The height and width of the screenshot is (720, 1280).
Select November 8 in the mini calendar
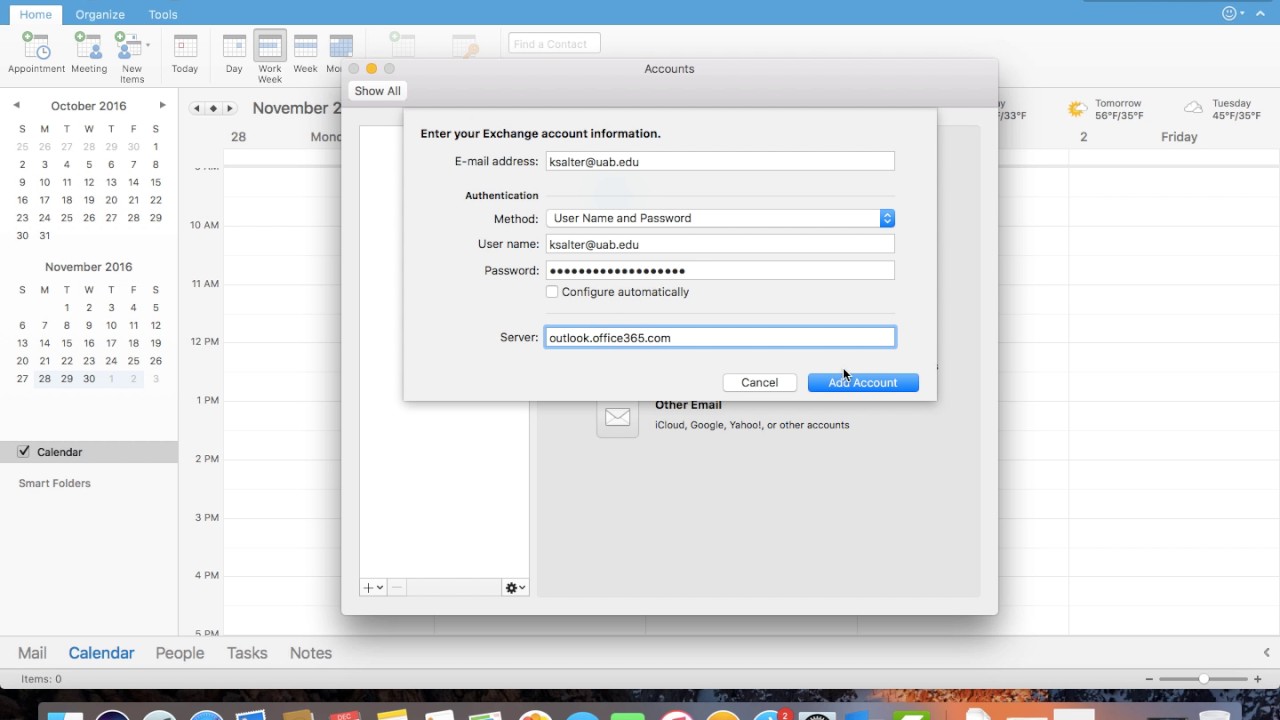pyautogui.click(x=67, y=325)
